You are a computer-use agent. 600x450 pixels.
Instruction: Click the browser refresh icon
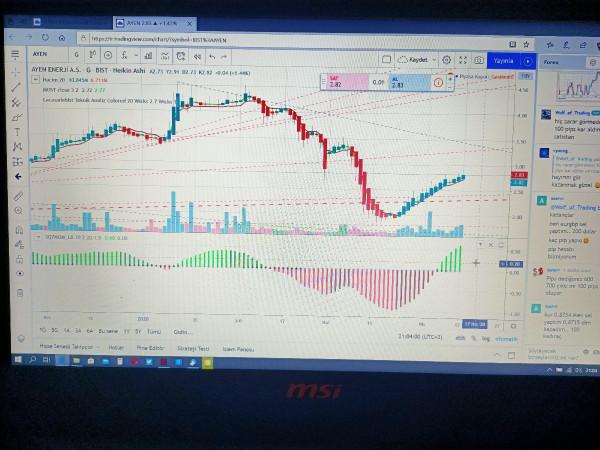coord(46,38)
